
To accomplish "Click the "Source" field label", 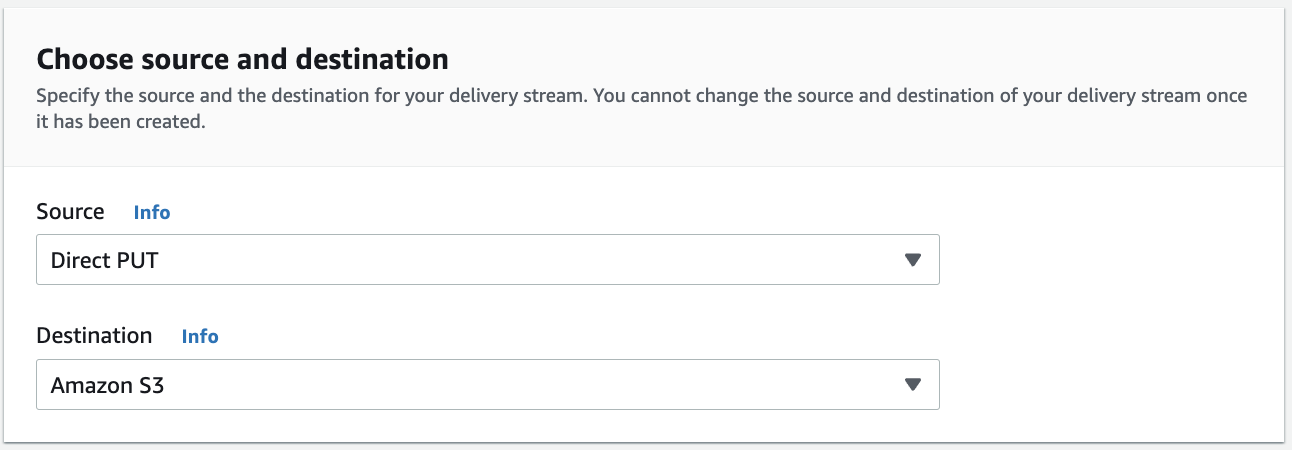I will [70, 212].
